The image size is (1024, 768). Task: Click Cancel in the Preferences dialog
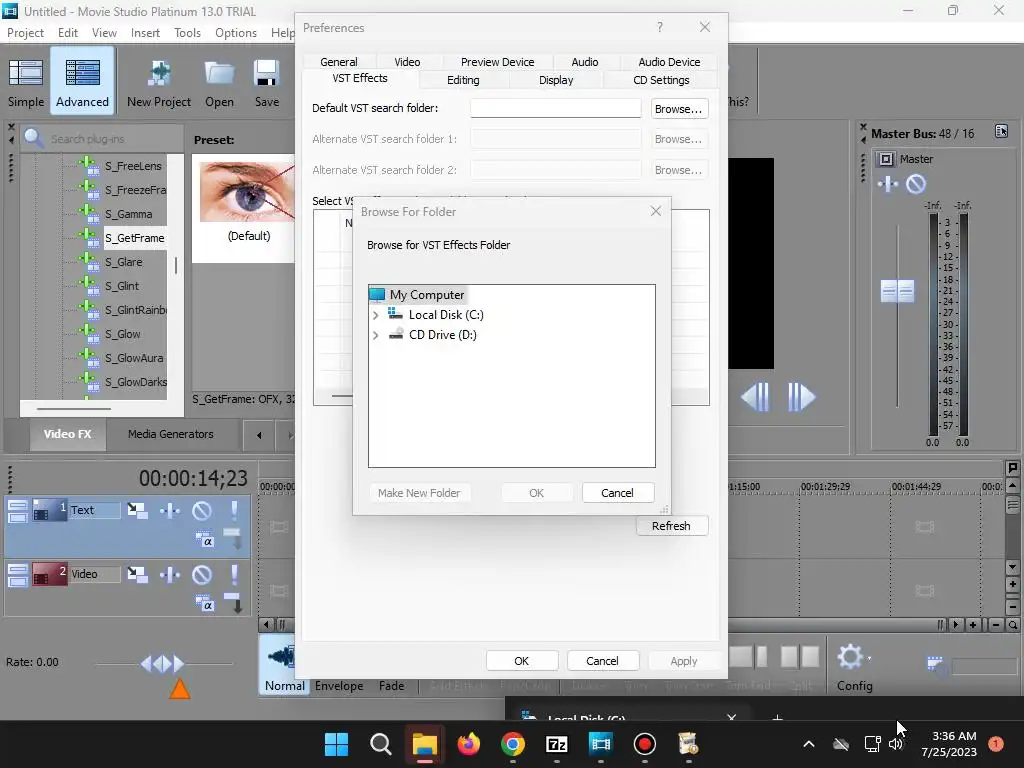pyautogui.click(x=602, y=661)
